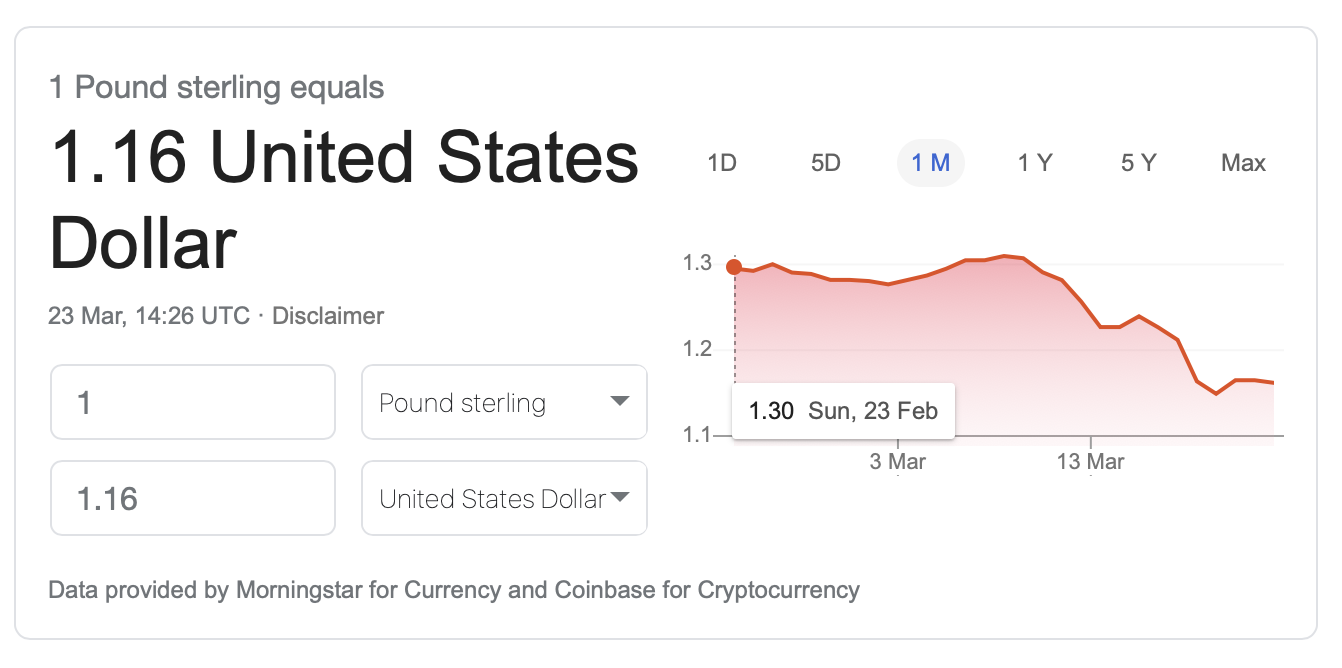The image size is (1342, 668).
Task: Switch to the 1D chart range
Action: pos(721,163)
